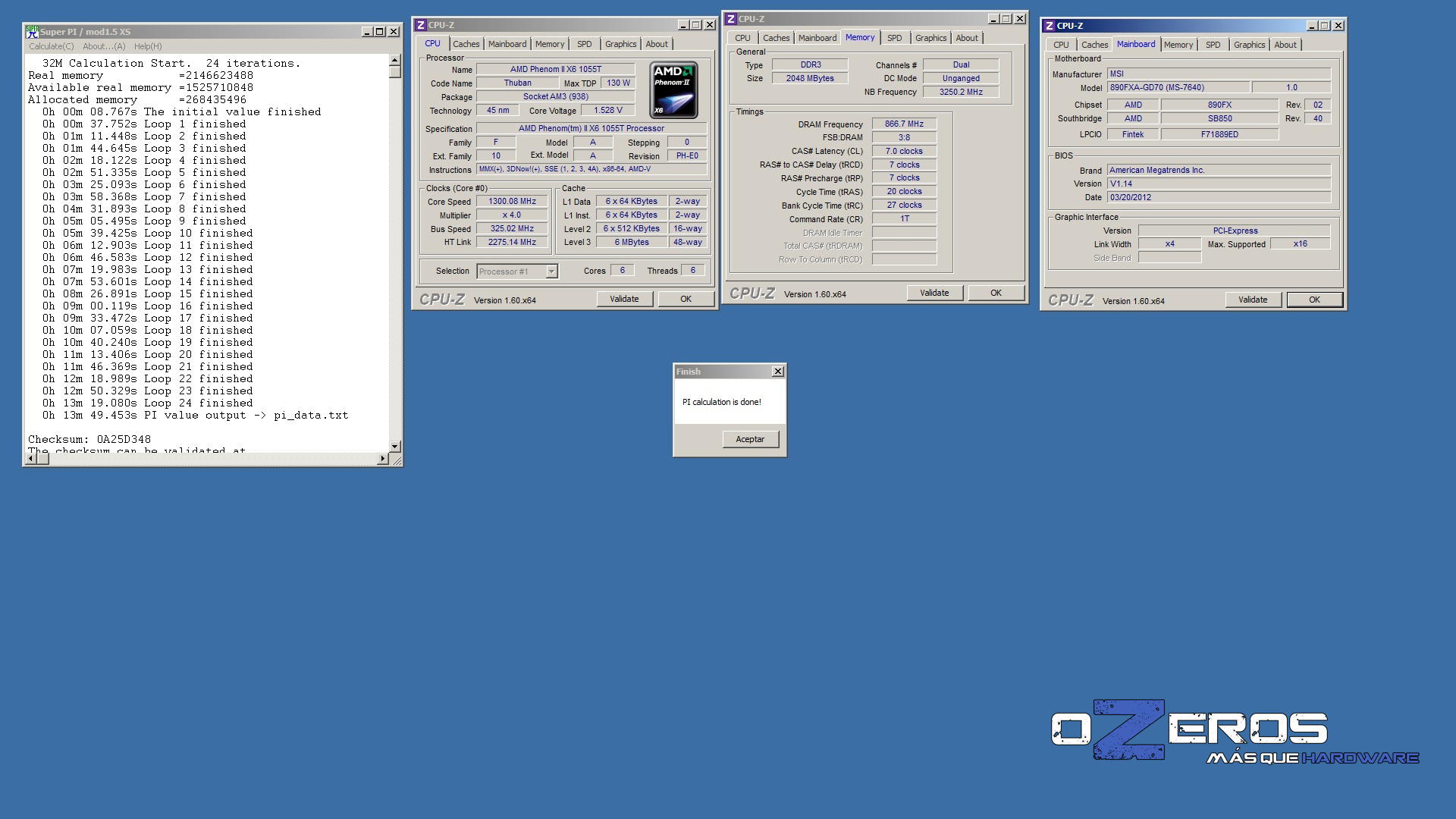
Task: Switch to Memory tab in first CPU-Z window
Action: 550,44
